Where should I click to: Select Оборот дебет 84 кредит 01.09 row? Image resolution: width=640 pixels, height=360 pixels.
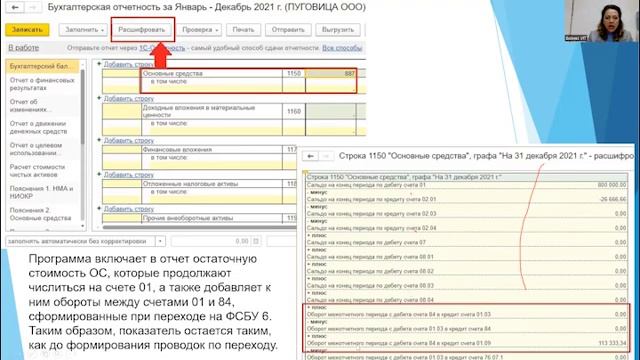tap(467, 343)
